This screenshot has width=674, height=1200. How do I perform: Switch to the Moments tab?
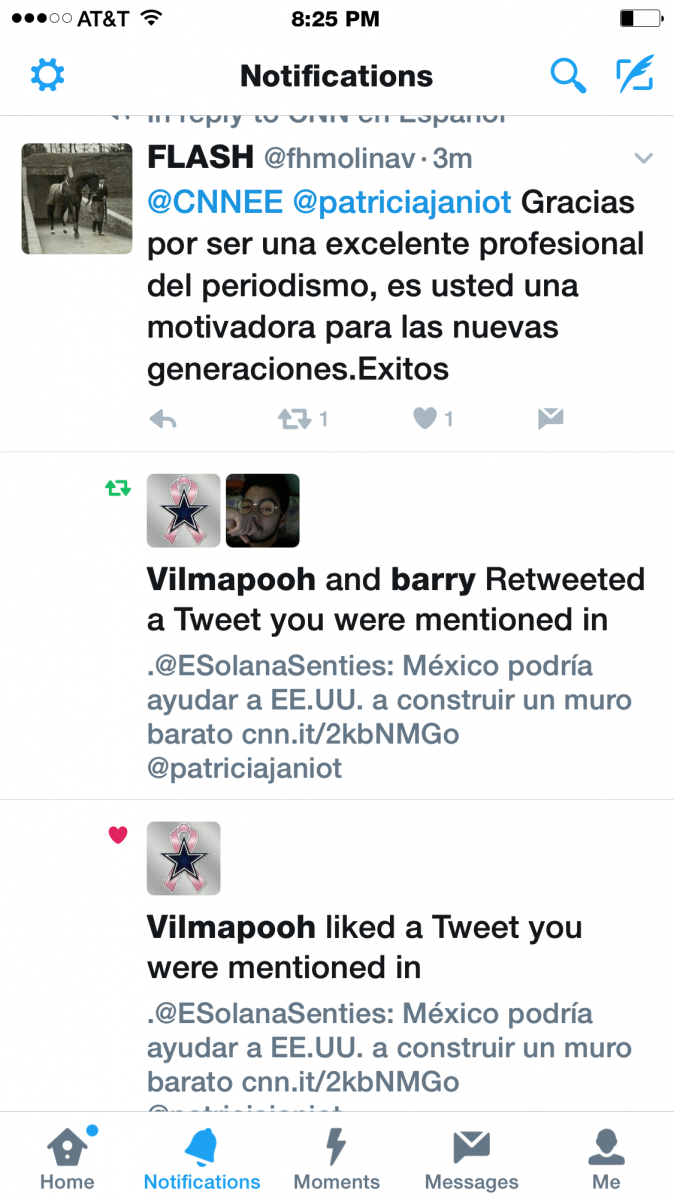(337, 1157)
